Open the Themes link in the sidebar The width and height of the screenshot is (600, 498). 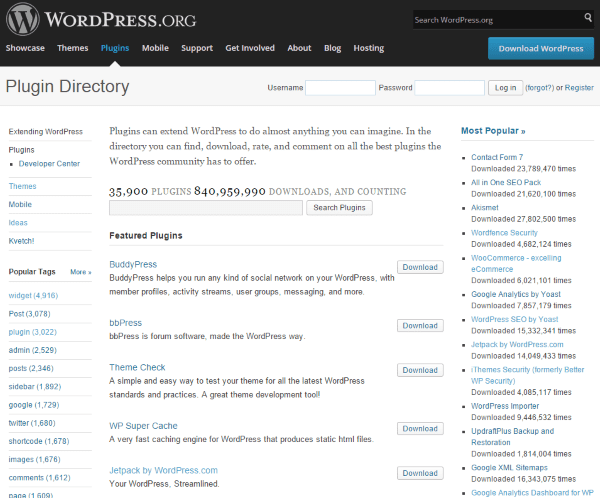pyautogui.click(x=23, y=186)
